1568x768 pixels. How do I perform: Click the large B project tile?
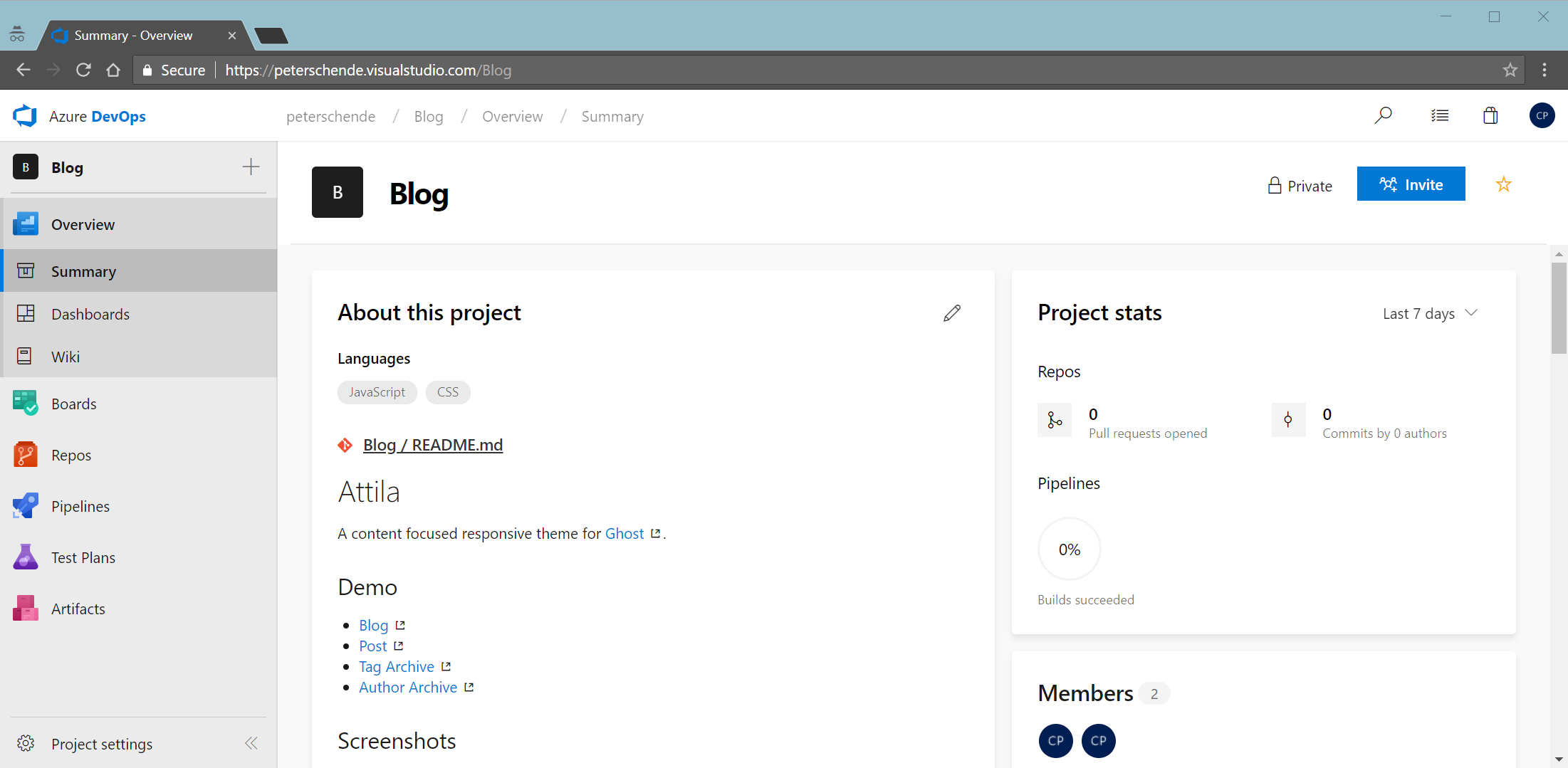(338, 192)
